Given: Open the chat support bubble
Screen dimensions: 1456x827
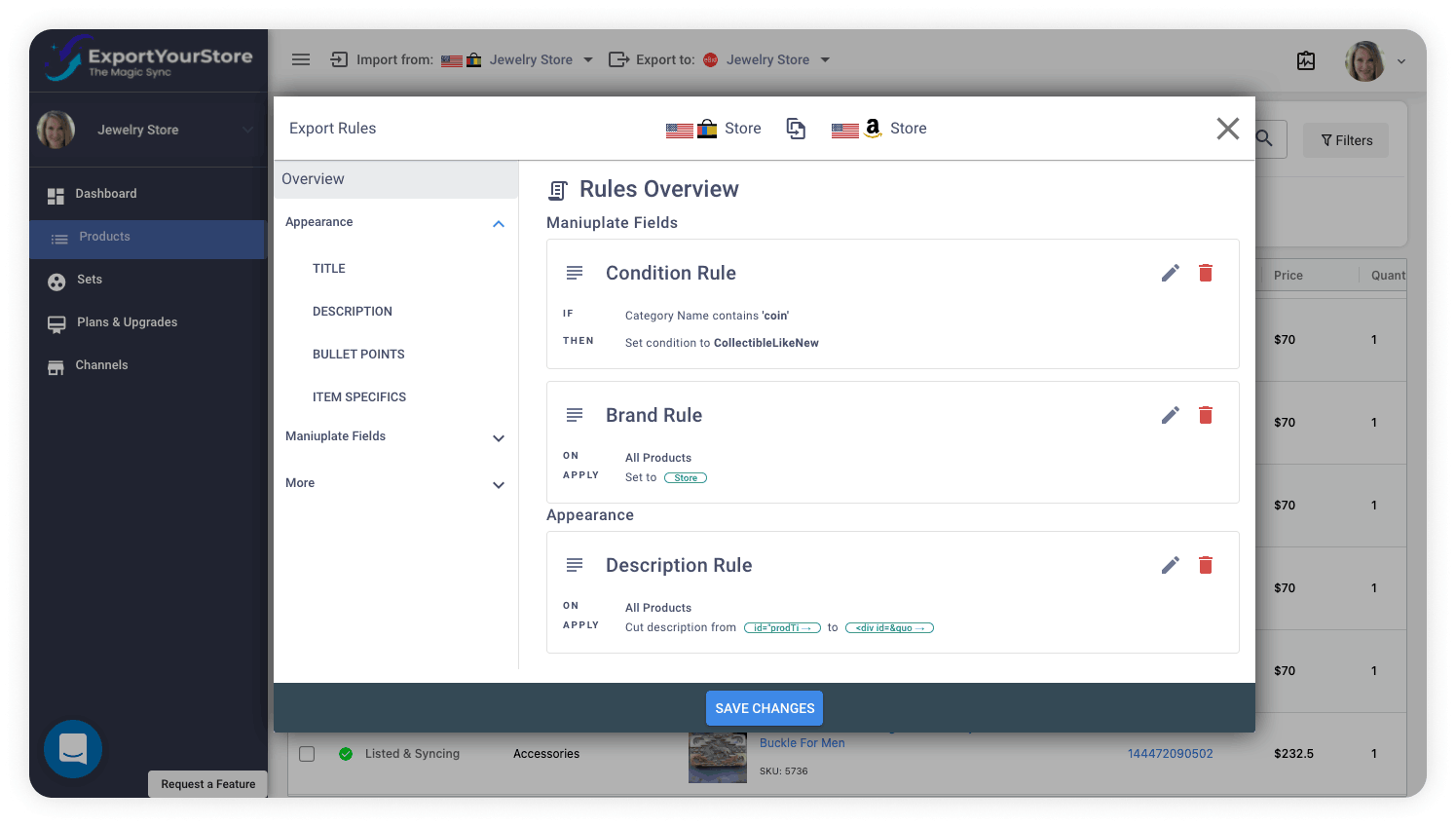Looking at the screenshot, I should tap(73, 748).
